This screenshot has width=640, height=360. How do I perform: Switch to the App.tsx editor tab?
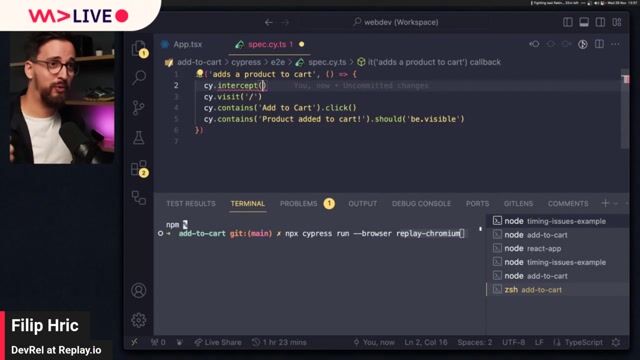[x=182, y=44]
